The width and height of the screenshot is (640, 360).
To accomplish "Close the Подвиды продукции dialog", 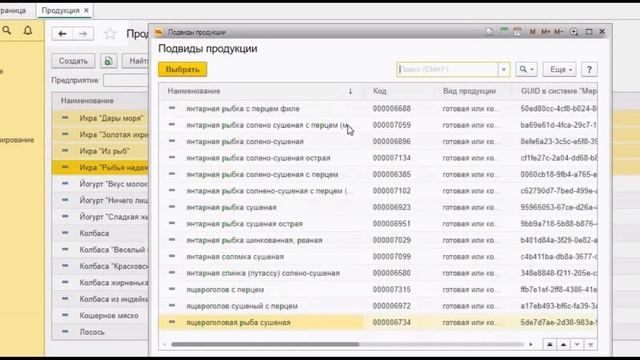I will [602, 32].
